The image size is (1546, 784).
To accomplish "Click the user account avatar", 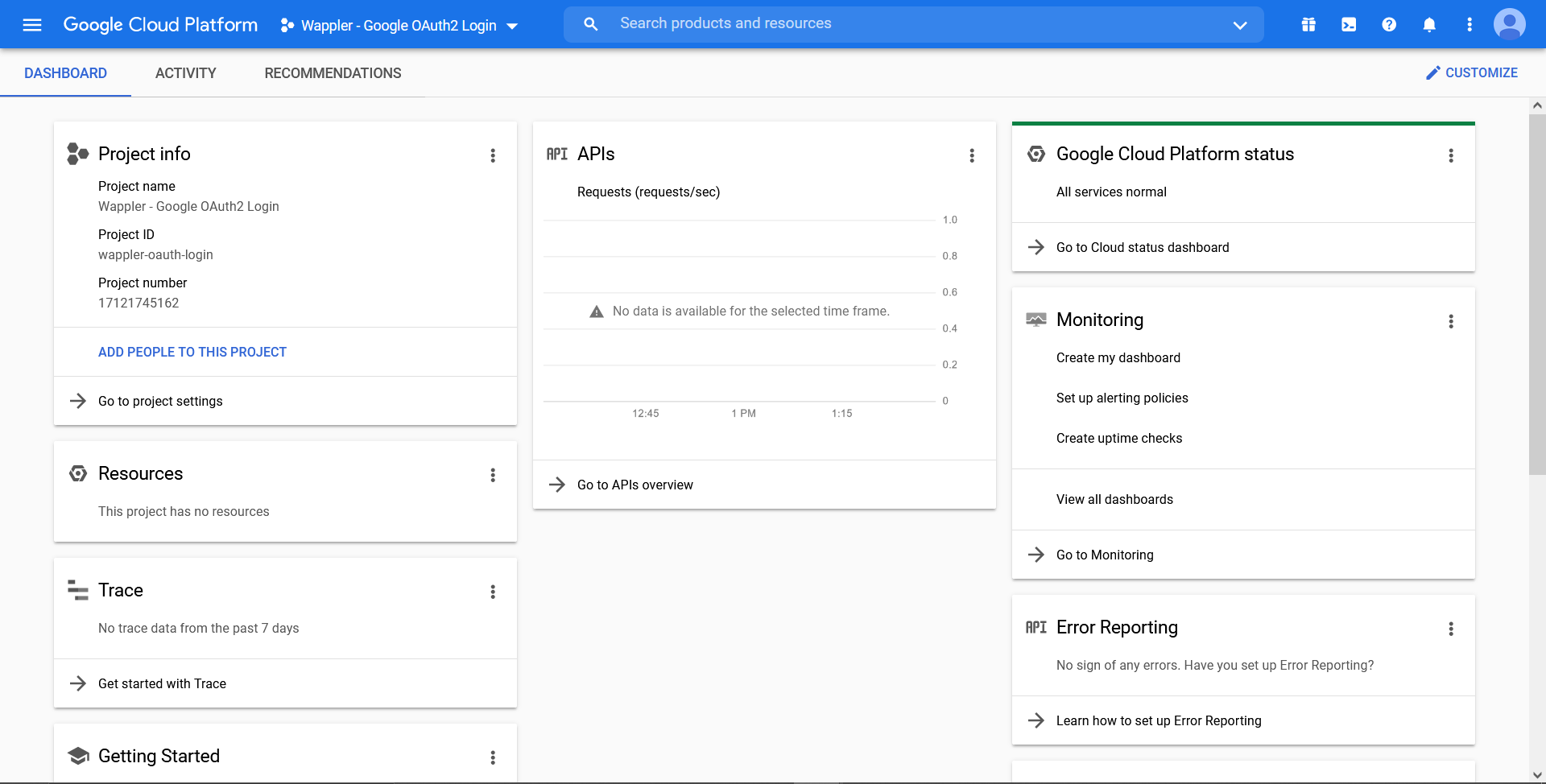I will (1510, 24).
